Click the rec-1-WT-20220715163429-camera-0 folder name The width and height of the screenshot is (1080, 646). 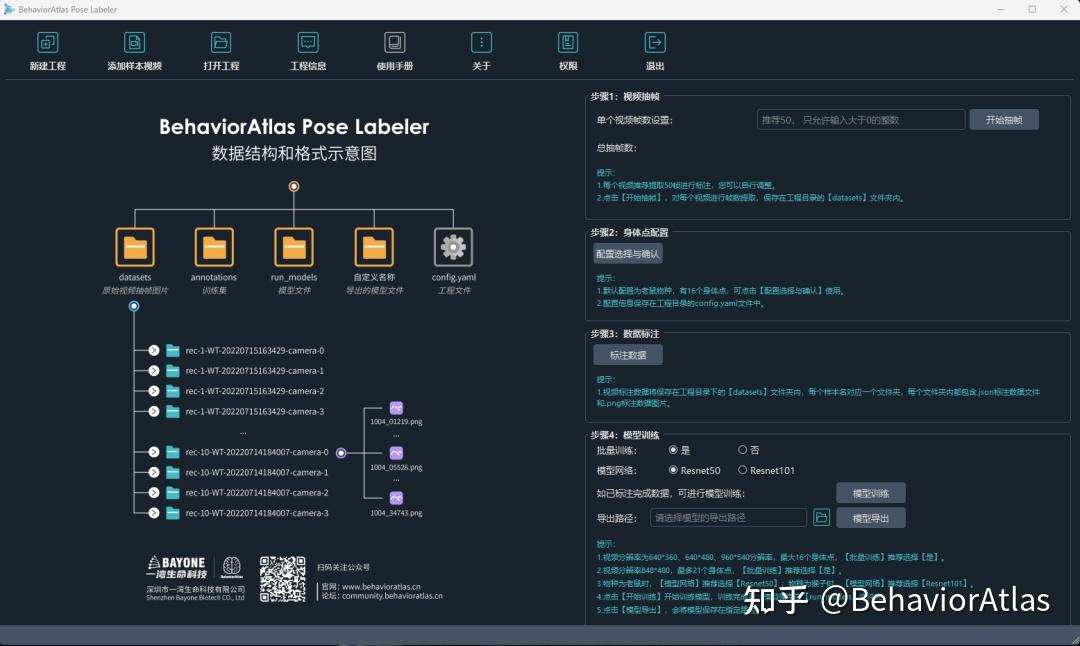(x=254, y=351)
